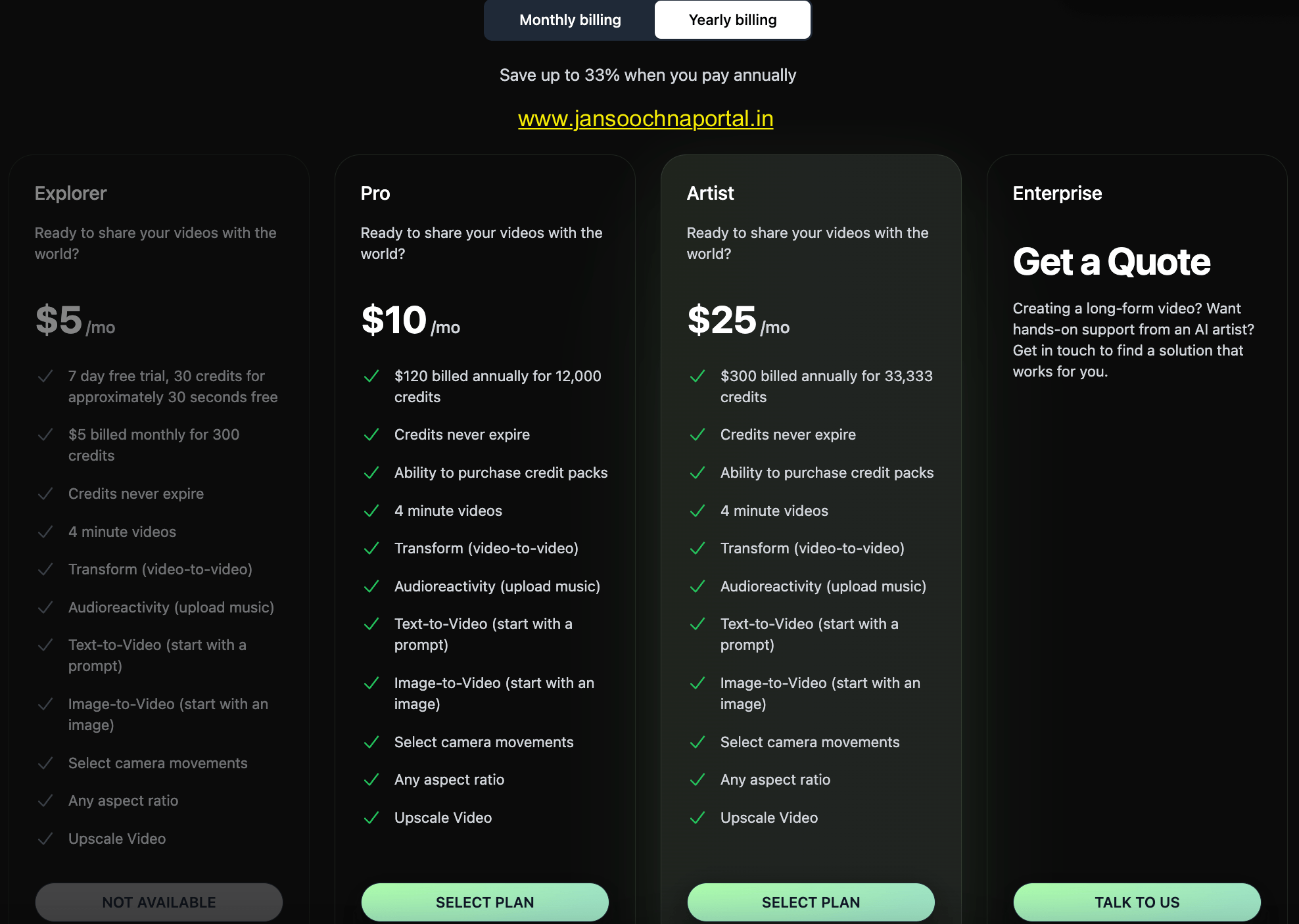Click the NOT AVAILABLE button under Explorer
Image resolution: width=1299 pixels, height=924 pixels.
pyautogui.click(x=159, y=902)
